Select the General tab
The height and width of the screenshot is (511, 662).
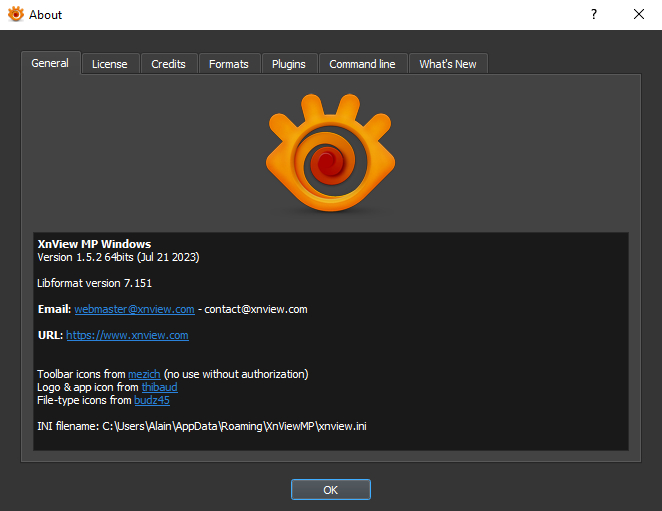[x=50, y=63]
